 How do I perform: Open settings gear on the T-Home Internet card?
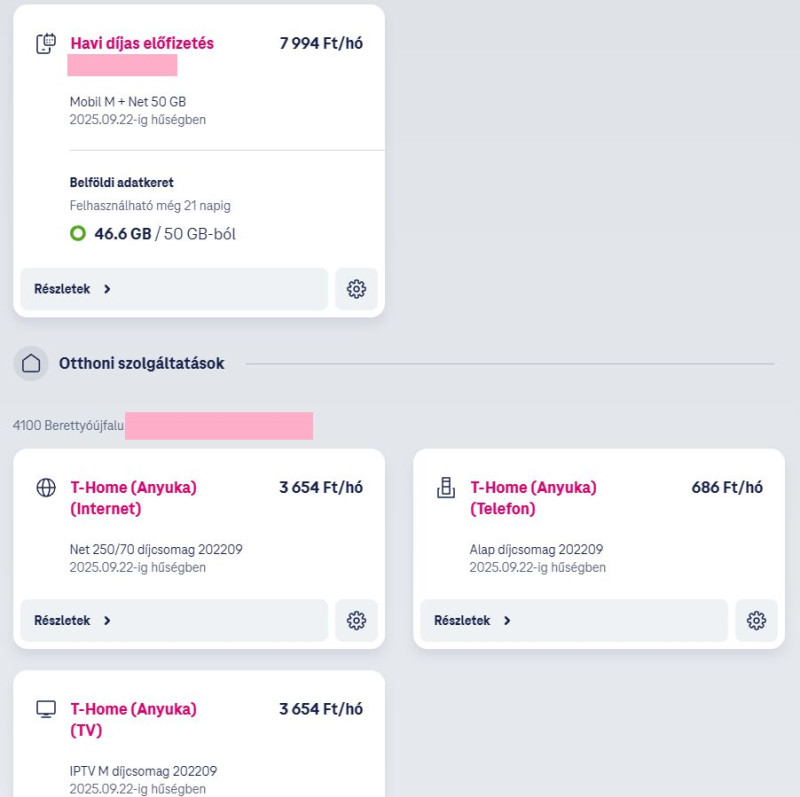pyautogui.click(x=356, y=620)
